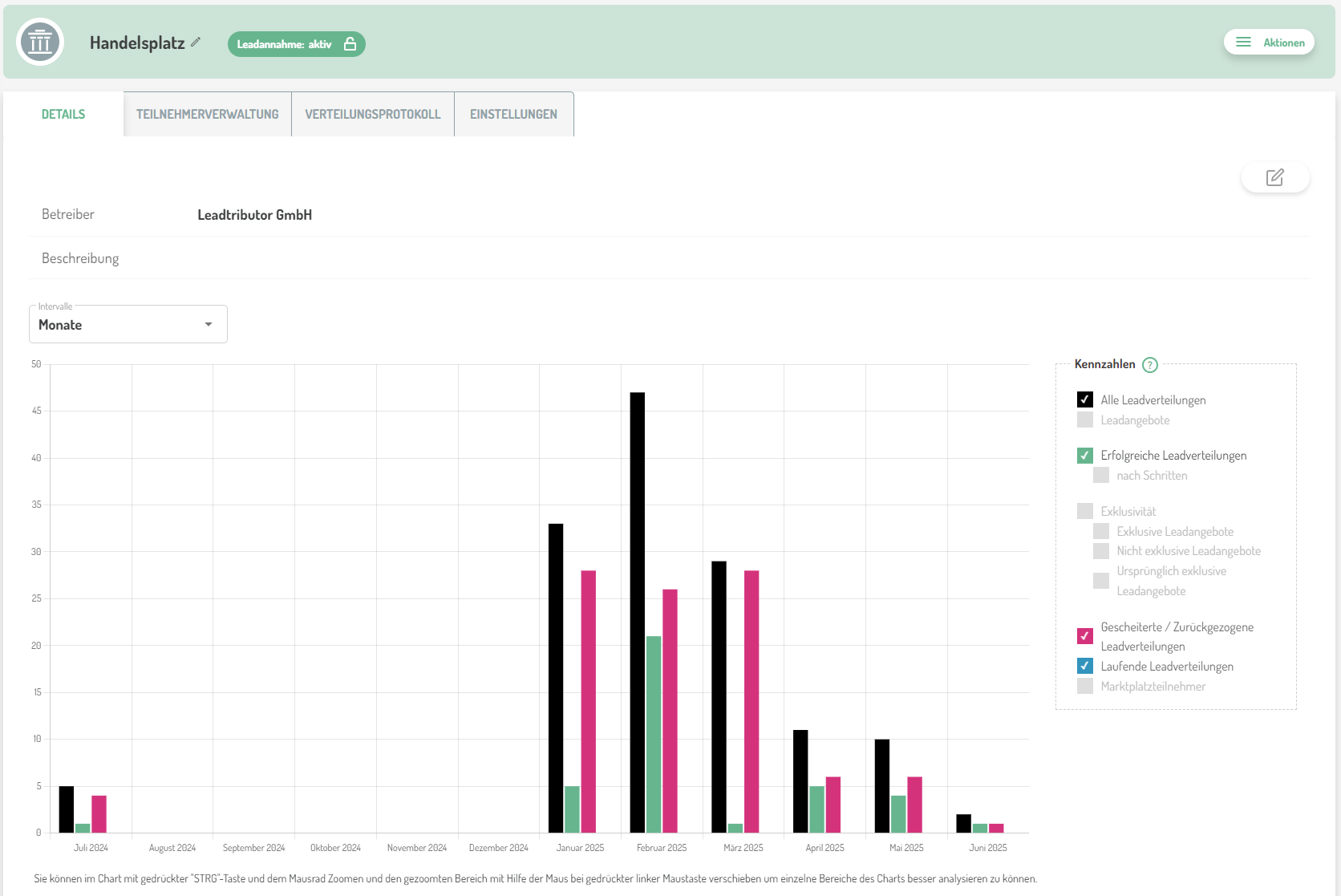Open the Intervalle dropdown showing Monate
The image size is (1341, 896).
pyautogui.click(x=120, y=325)
